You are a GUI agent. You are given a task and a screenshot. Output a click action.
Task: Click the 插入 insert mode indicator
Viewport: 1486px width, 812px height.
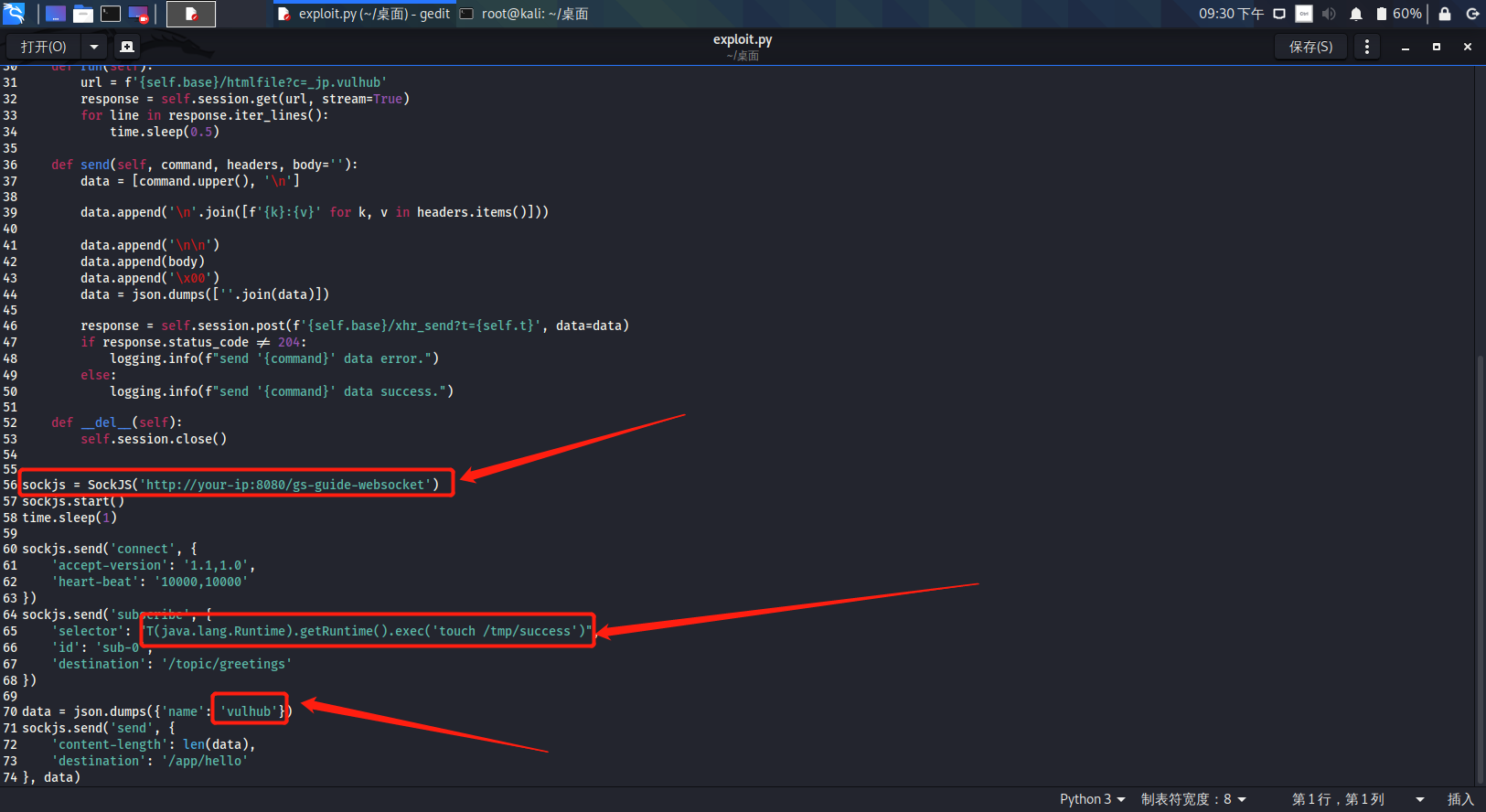1460,799
